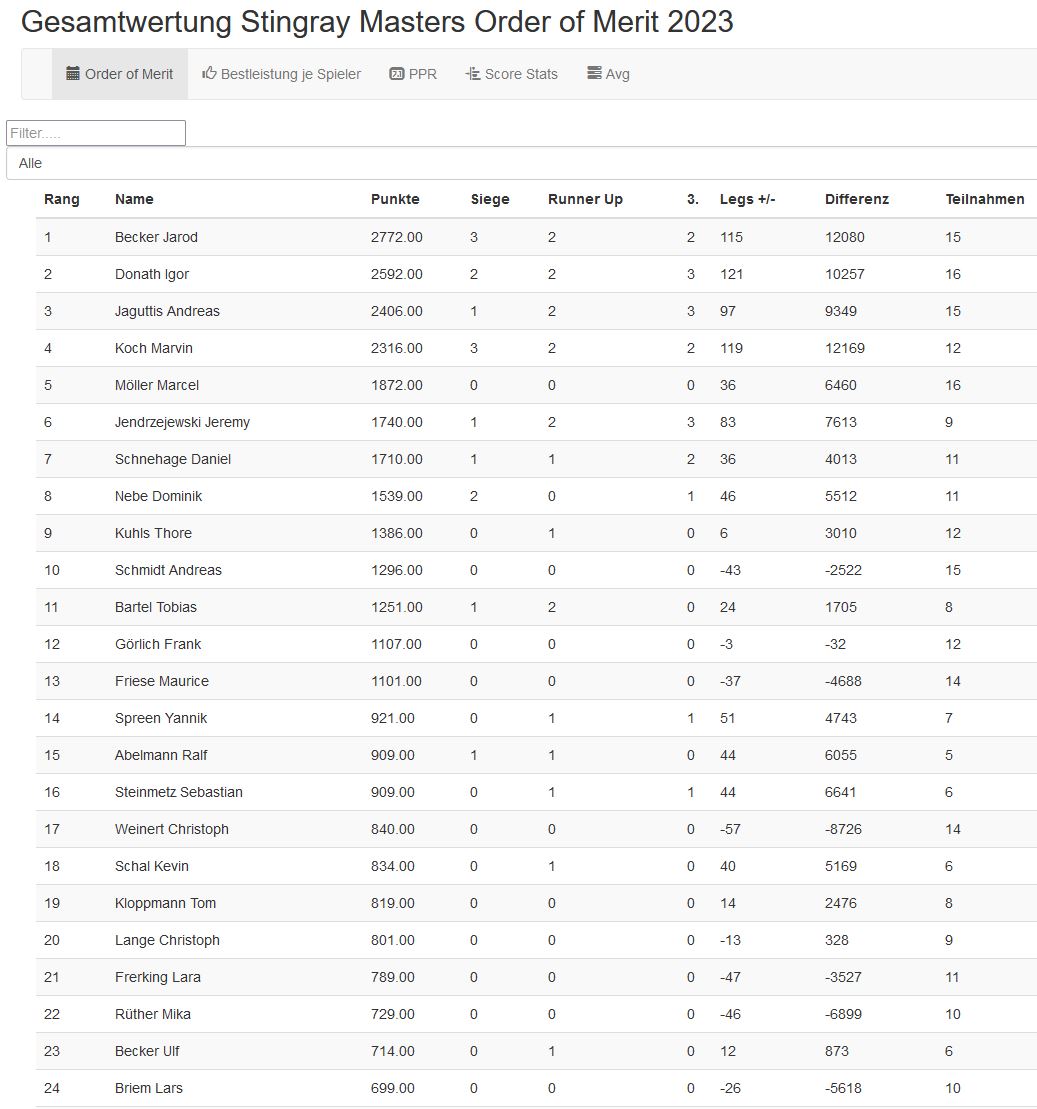Sort by Teilnahmen column header
Viewport: 1037px width, 1109px height.
(x=984, y=199)
